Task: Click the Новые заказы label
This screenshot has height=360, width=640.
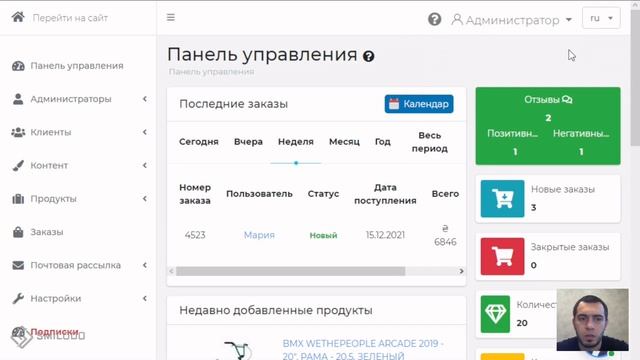Action: pyautogui.click(x=562, y=189)
